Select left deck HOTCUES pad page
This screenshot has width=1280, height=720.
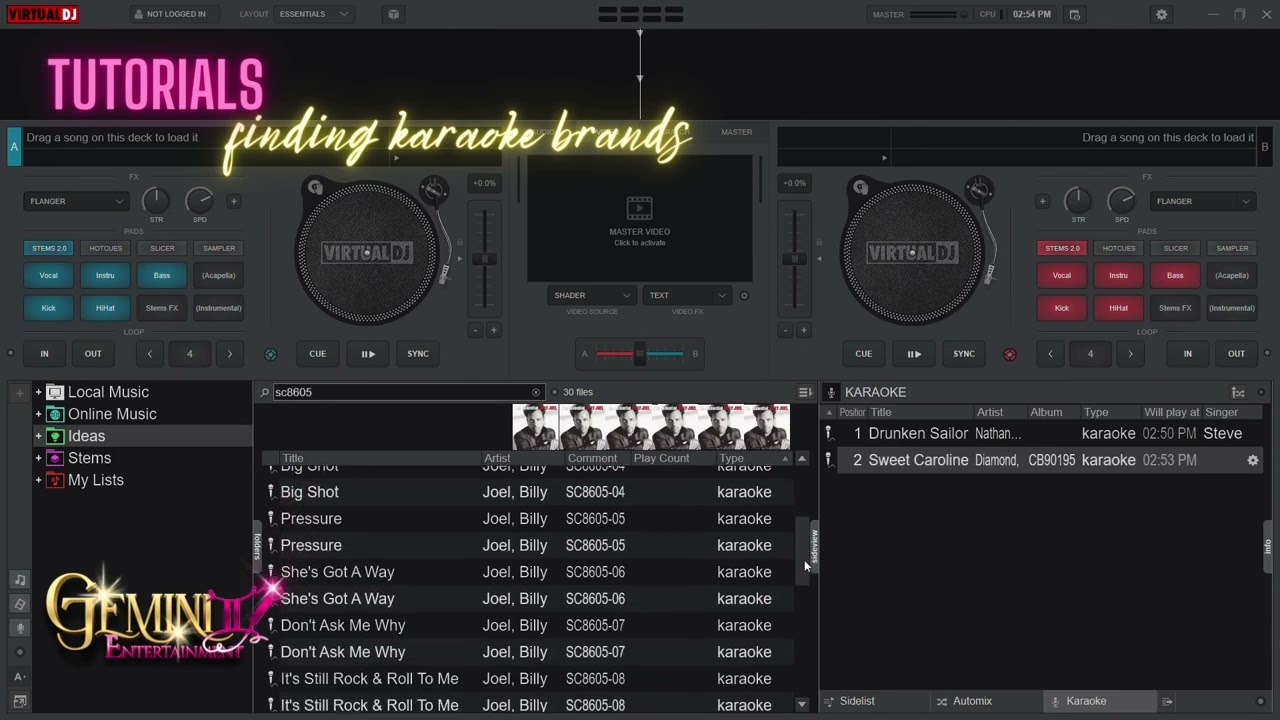(x=105, y=248)
